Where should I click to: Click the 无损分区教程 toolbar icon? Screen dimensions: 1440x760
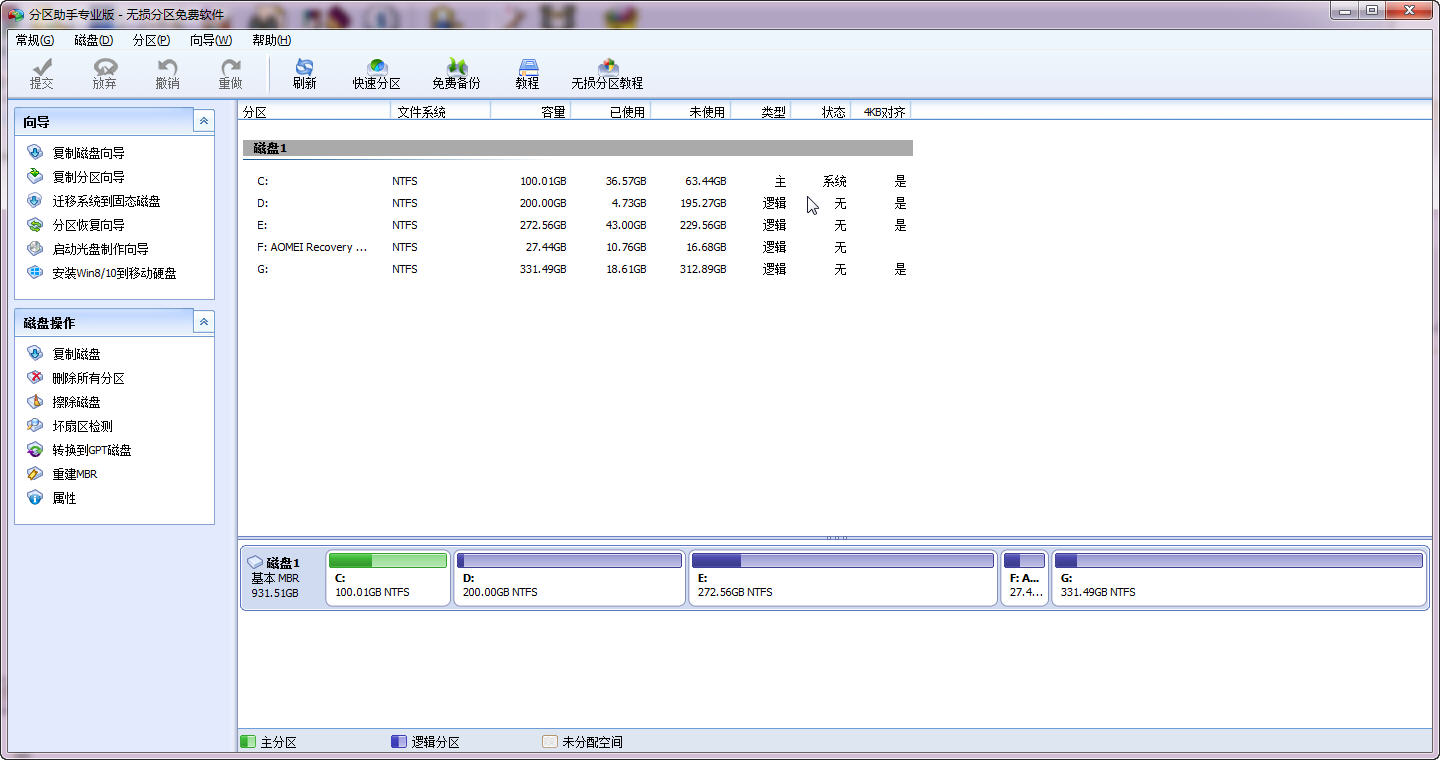pyautogui.click(x=607, y=74)
